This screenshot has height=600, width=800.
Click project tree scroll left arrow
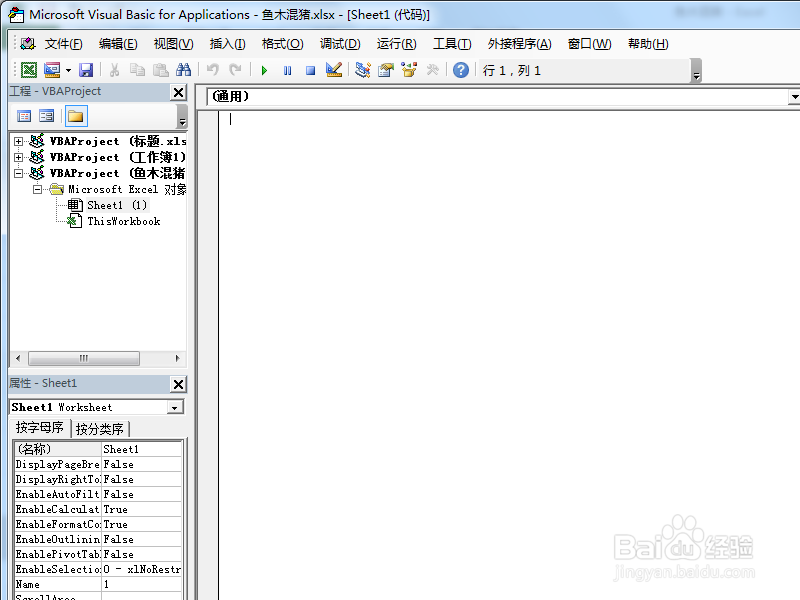pos(18,358)
